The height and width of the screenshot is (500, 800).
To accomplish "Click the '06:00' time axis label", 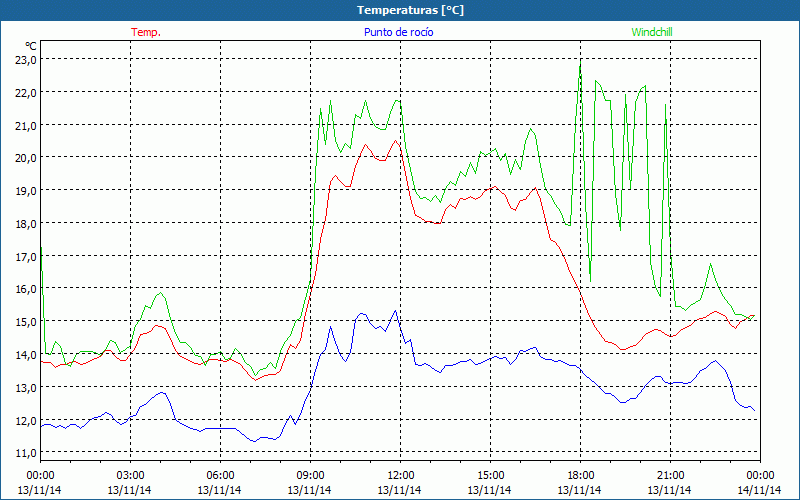I will (x=220, y=476).
